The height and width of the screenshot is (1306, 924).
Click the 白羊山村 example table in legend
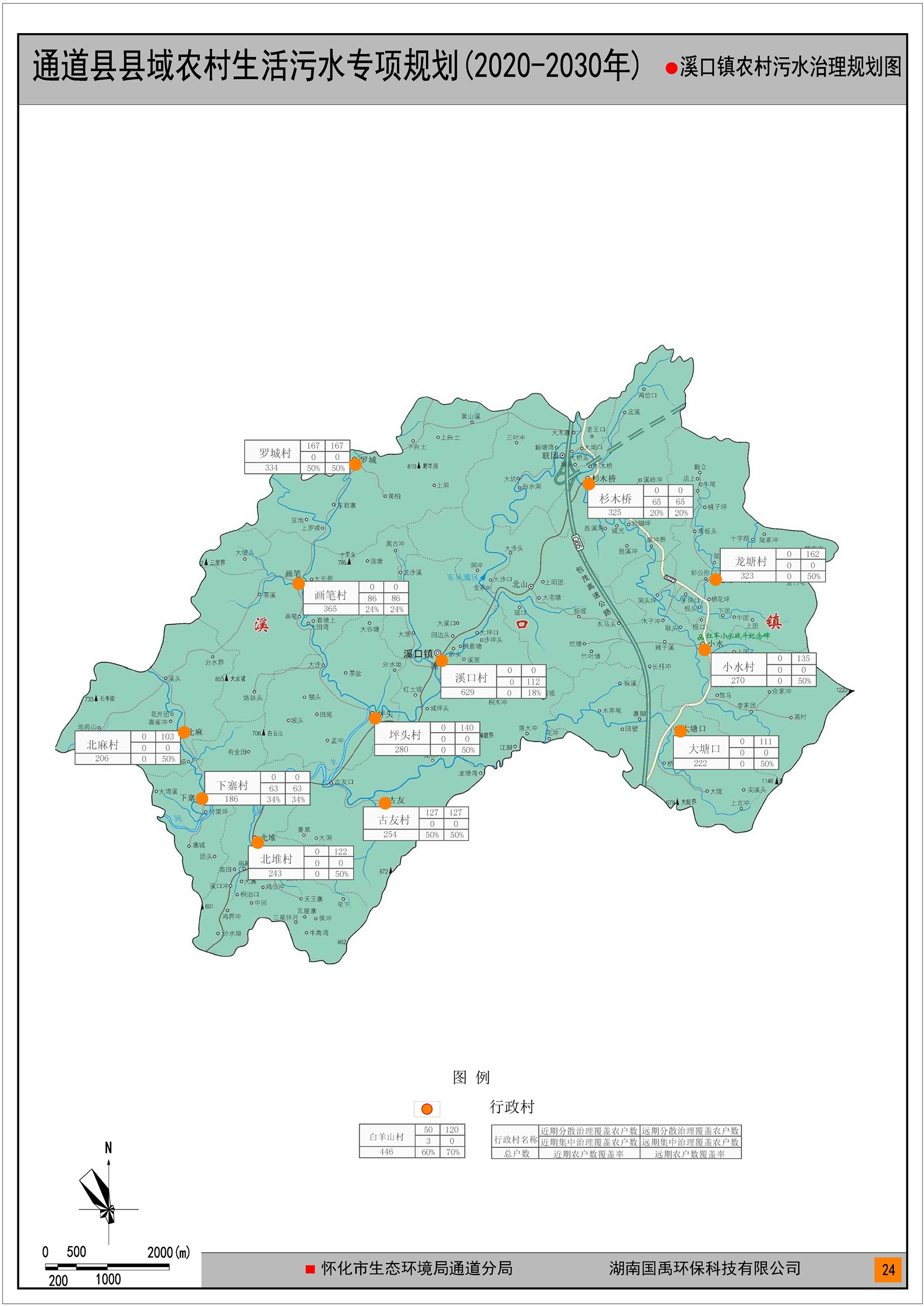pos(412,1140)
